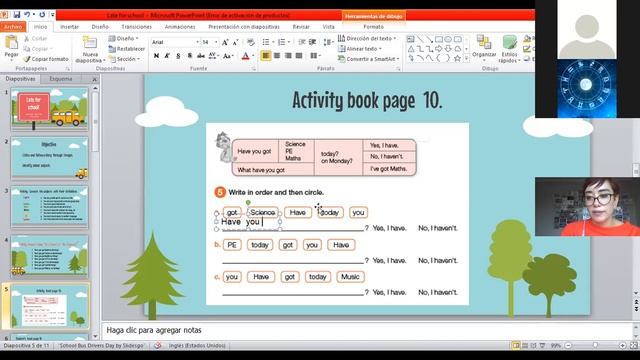The width and height of the screenshot is (640, 360).
Task: Select the right arrow shape
Action: click(x=439, y=49)
